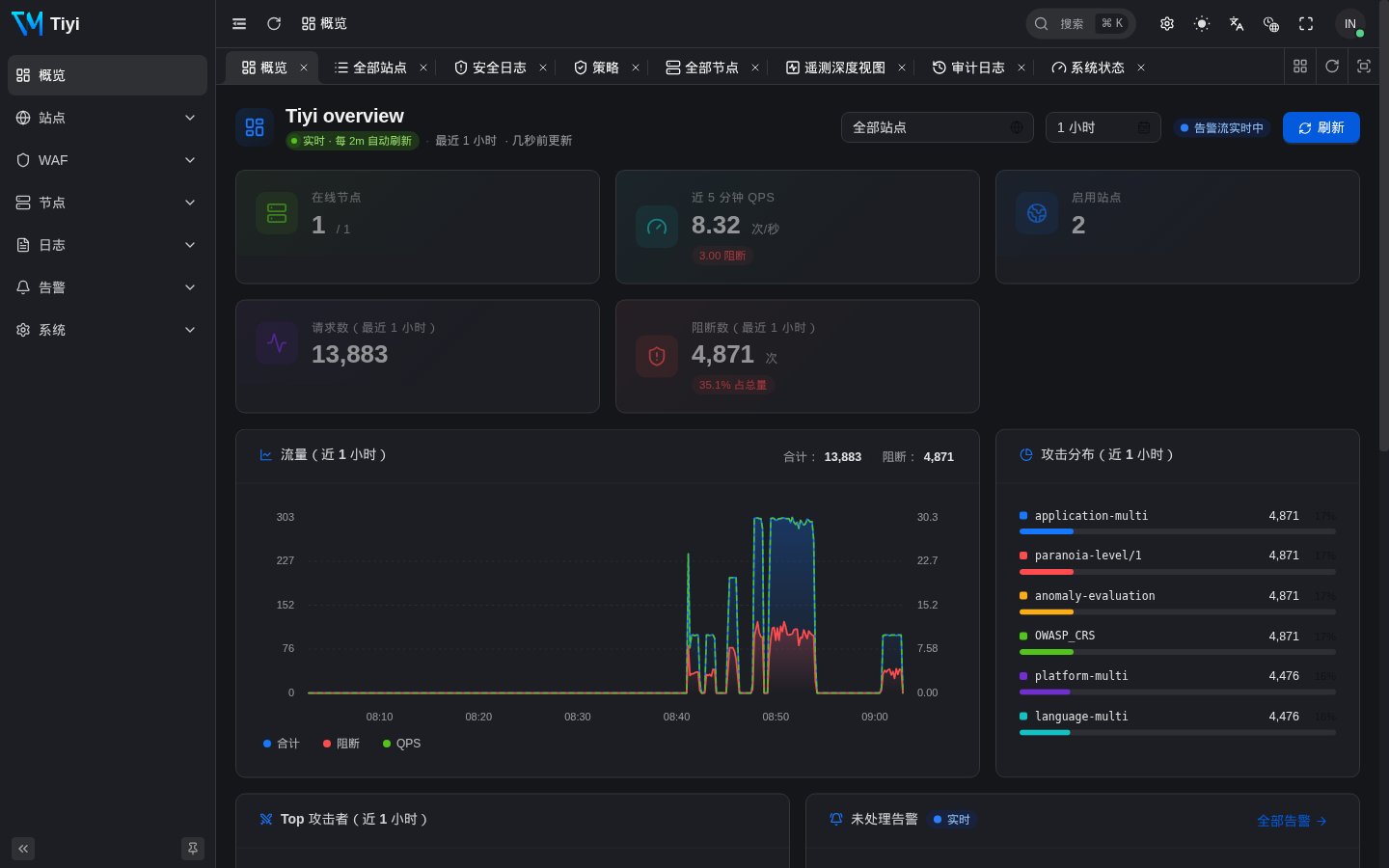Expand 节点 sidebar menu
The height and width of the screenshot is (868, 1389).
[x=107, y=203]
